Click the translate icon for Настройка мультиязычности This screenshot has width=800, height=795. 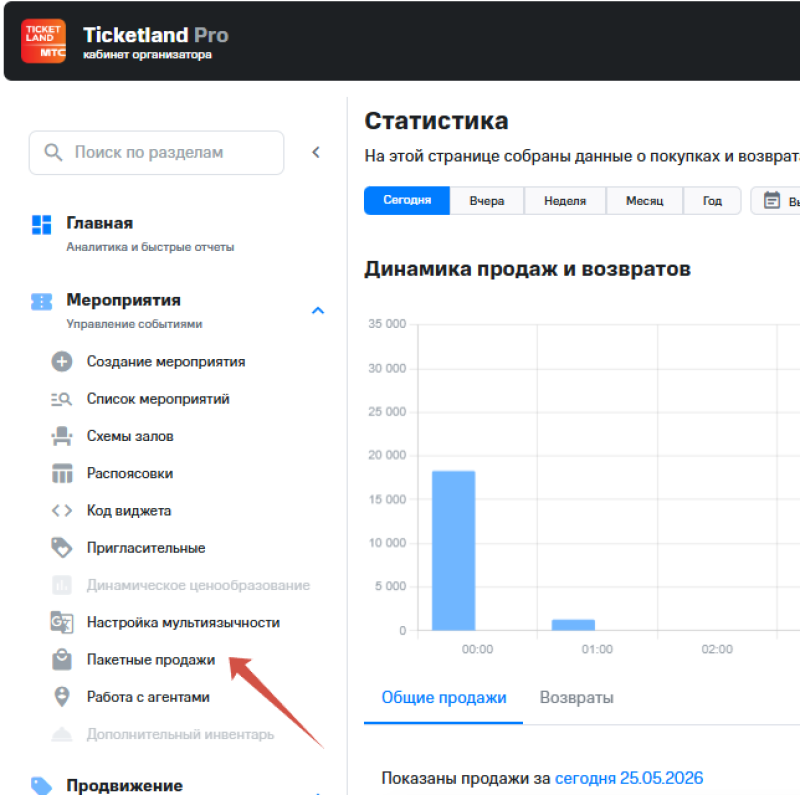62,623
